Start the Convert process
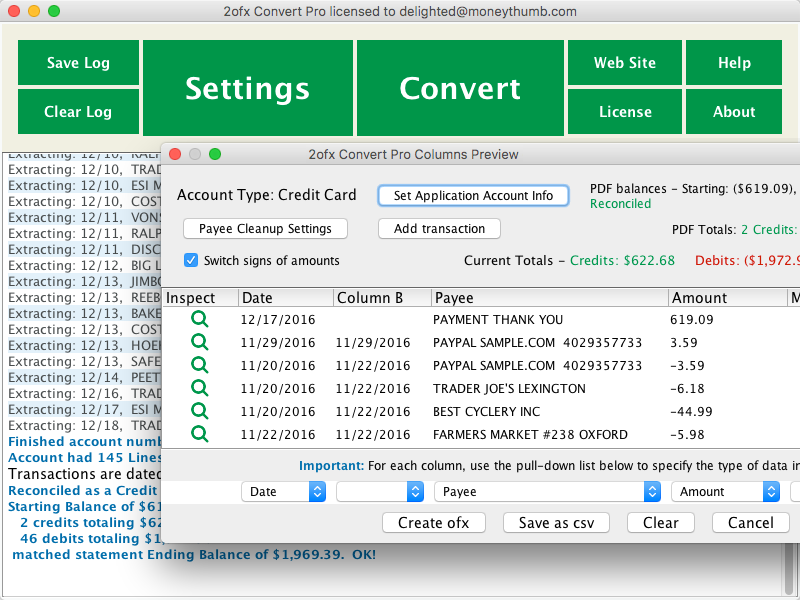 [459, 88]
